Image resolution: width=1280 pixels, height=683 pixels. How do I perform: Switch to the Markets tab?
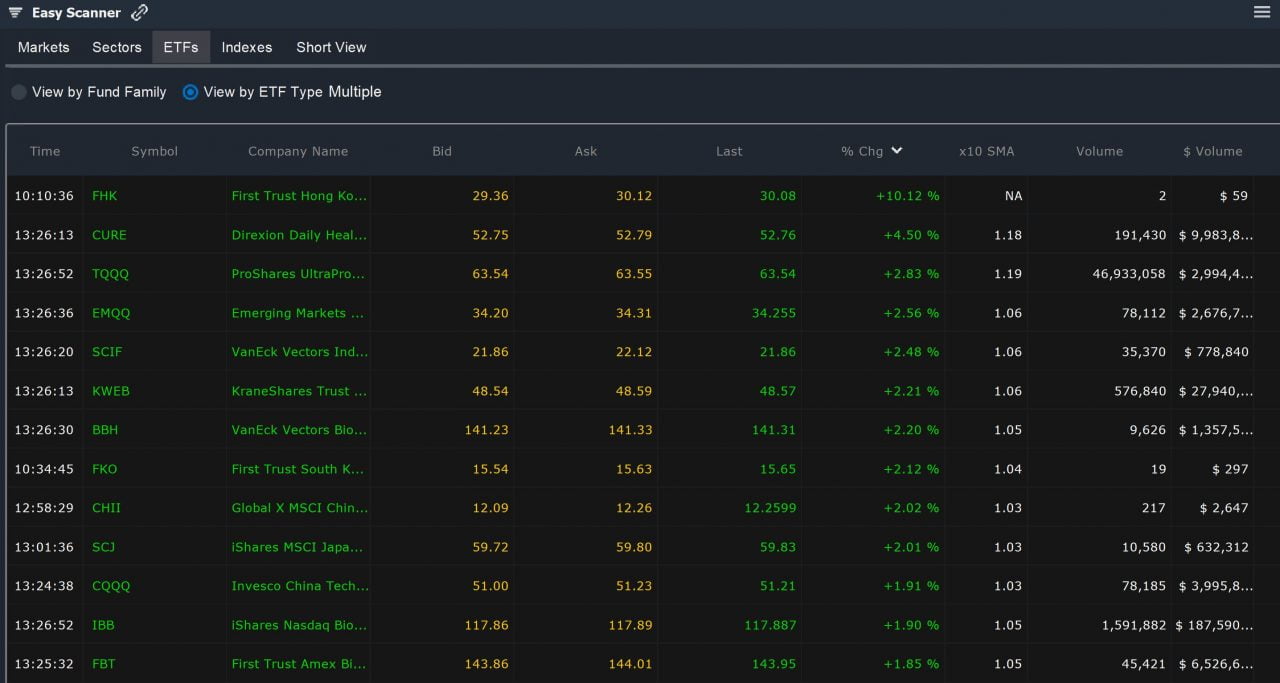43,47
